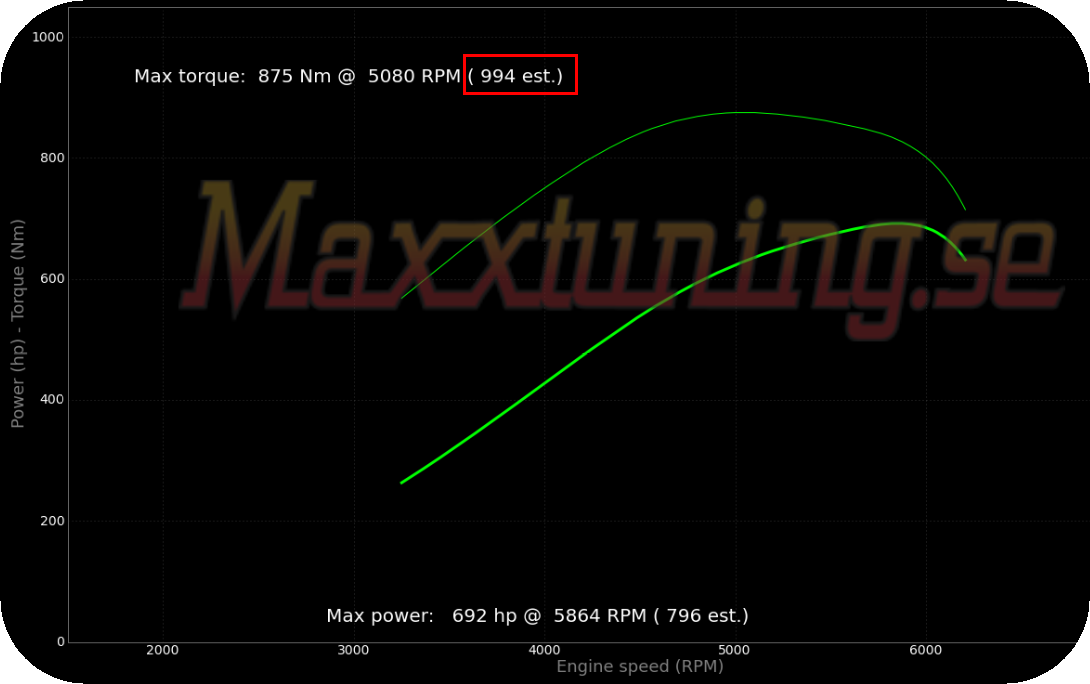Click the 6000 tick label on the RPM axis

[926, 650]
